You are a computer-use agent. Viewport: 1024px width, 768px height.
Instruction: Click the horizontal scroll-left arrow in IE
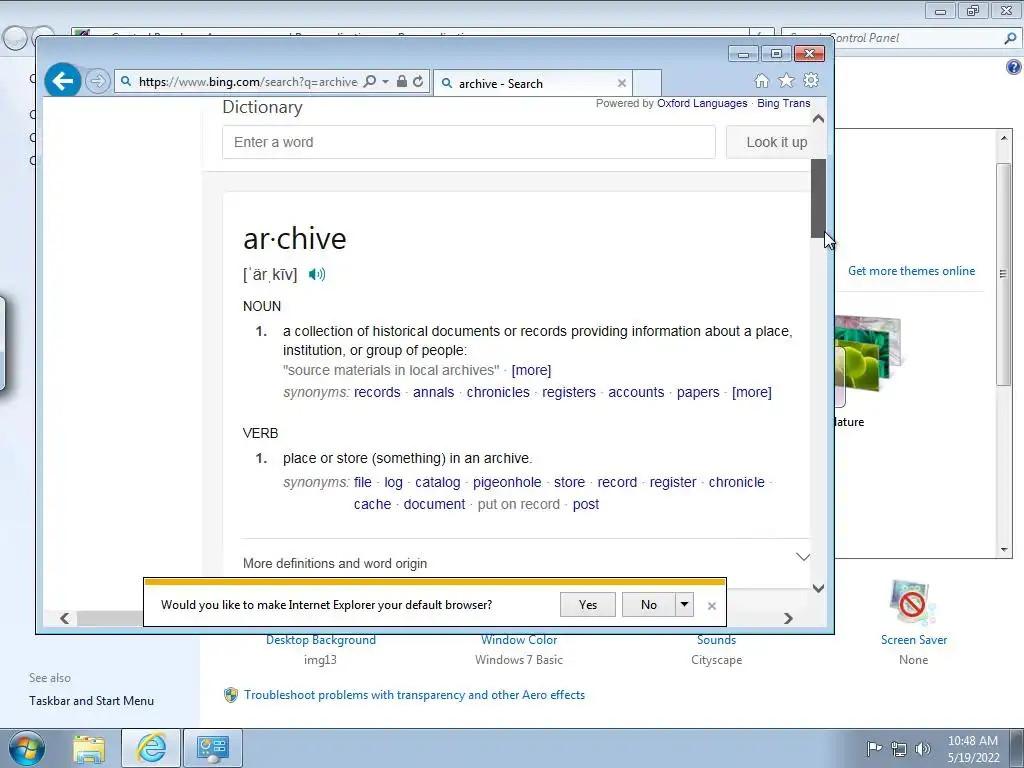coord(64,618)
